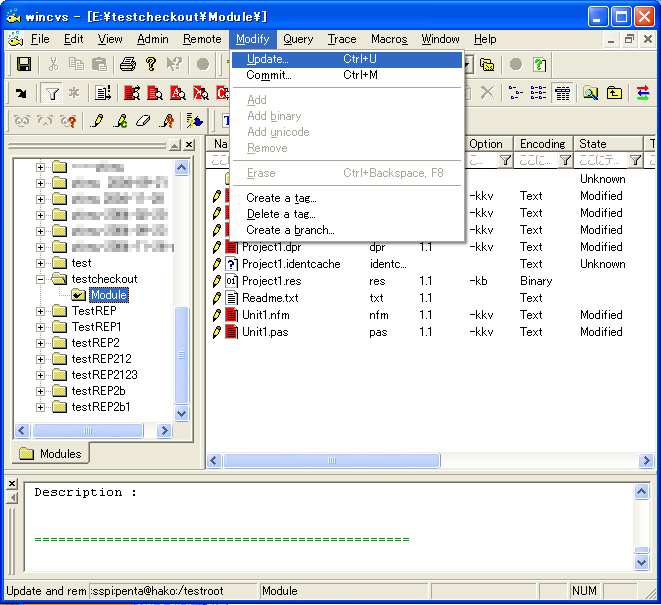Viewport: 661px width, 605px height.
Task: Select the Readme.txt file
Action: click(x=270, y=298)
